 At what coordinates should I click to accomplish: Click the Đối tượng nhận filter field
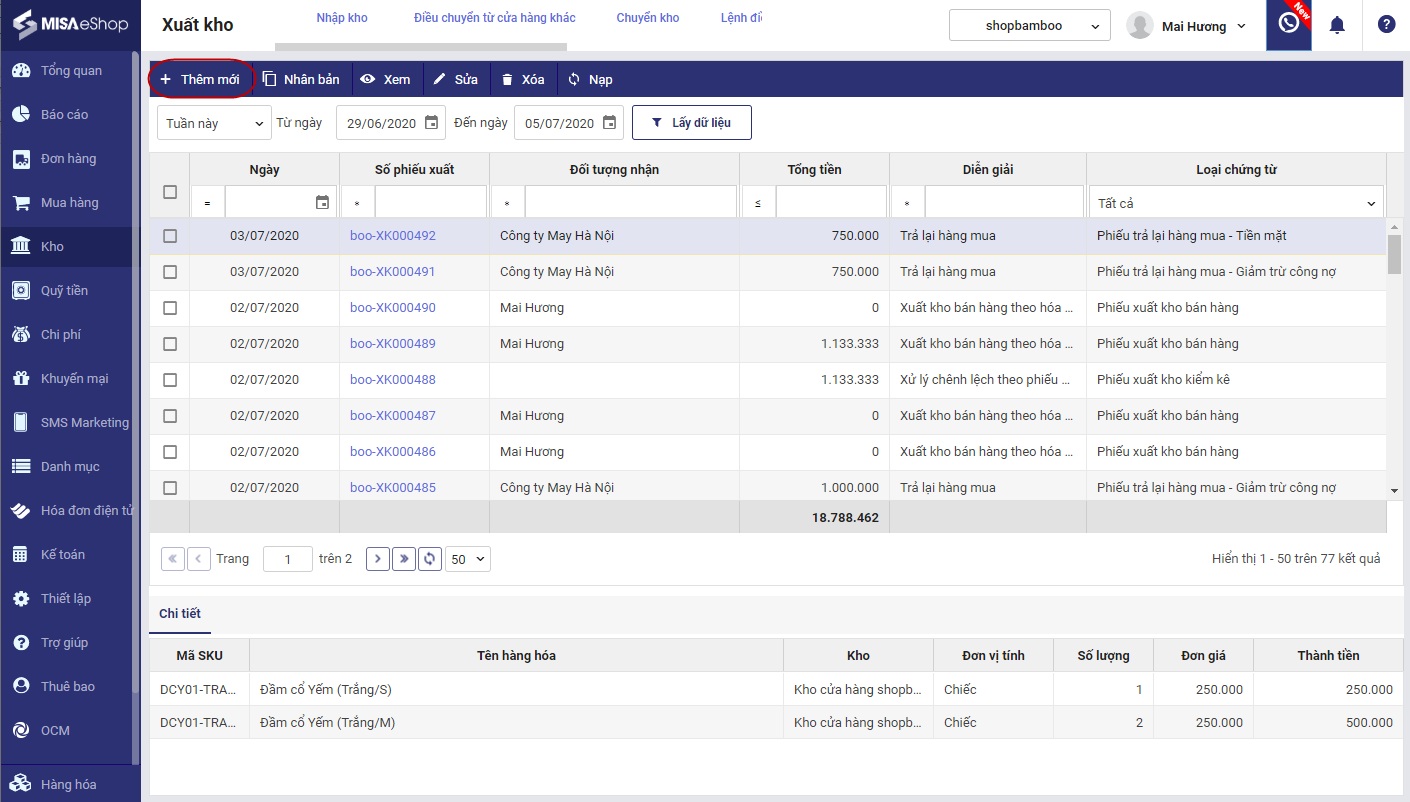630,203
